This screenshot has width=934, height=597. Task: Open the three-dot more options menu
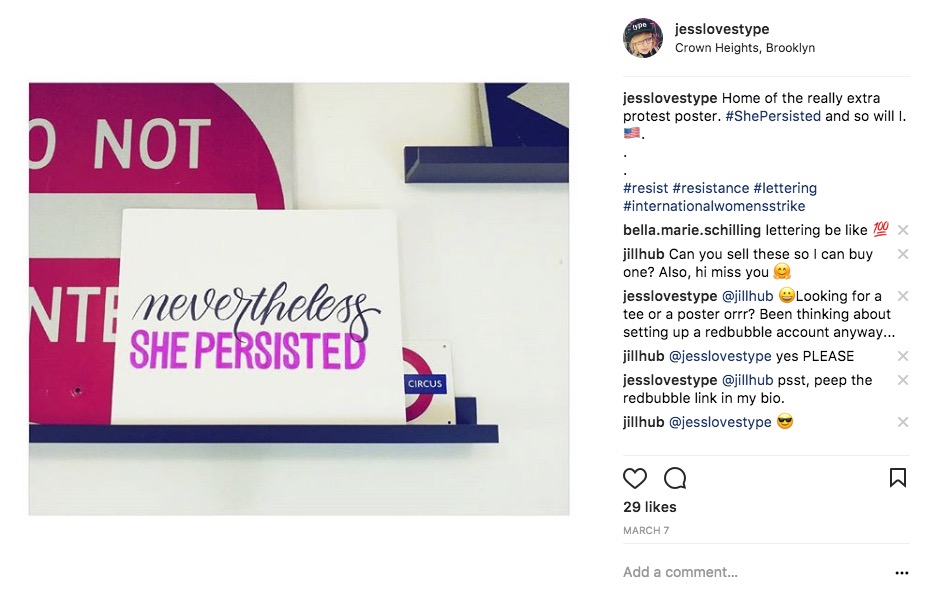pyautogui.click(x=902, y=573)
